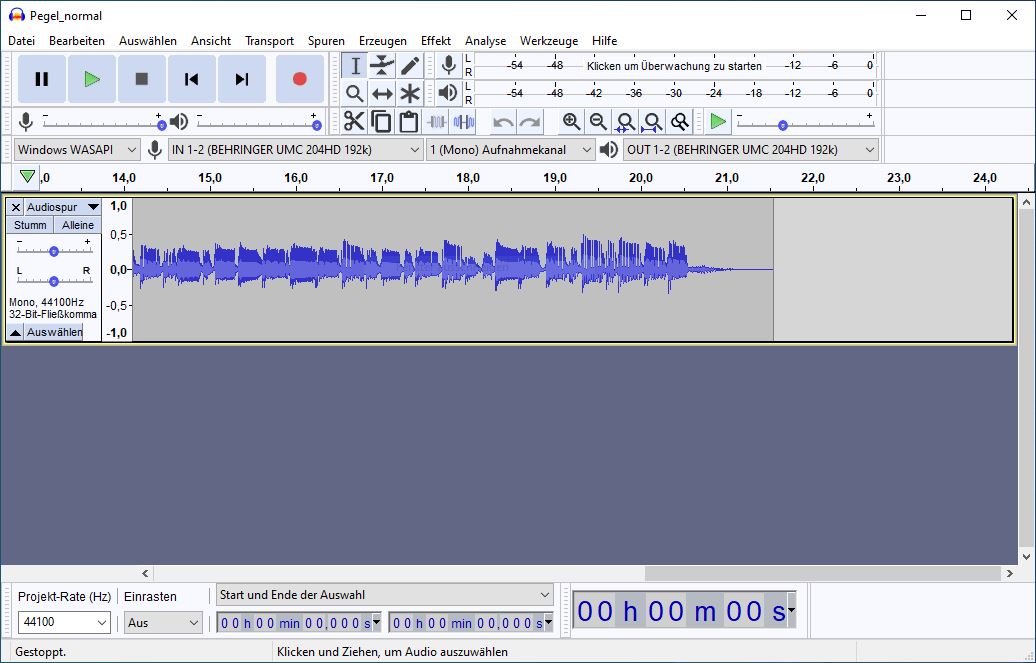Click the Paste clipboard icon

408,122
